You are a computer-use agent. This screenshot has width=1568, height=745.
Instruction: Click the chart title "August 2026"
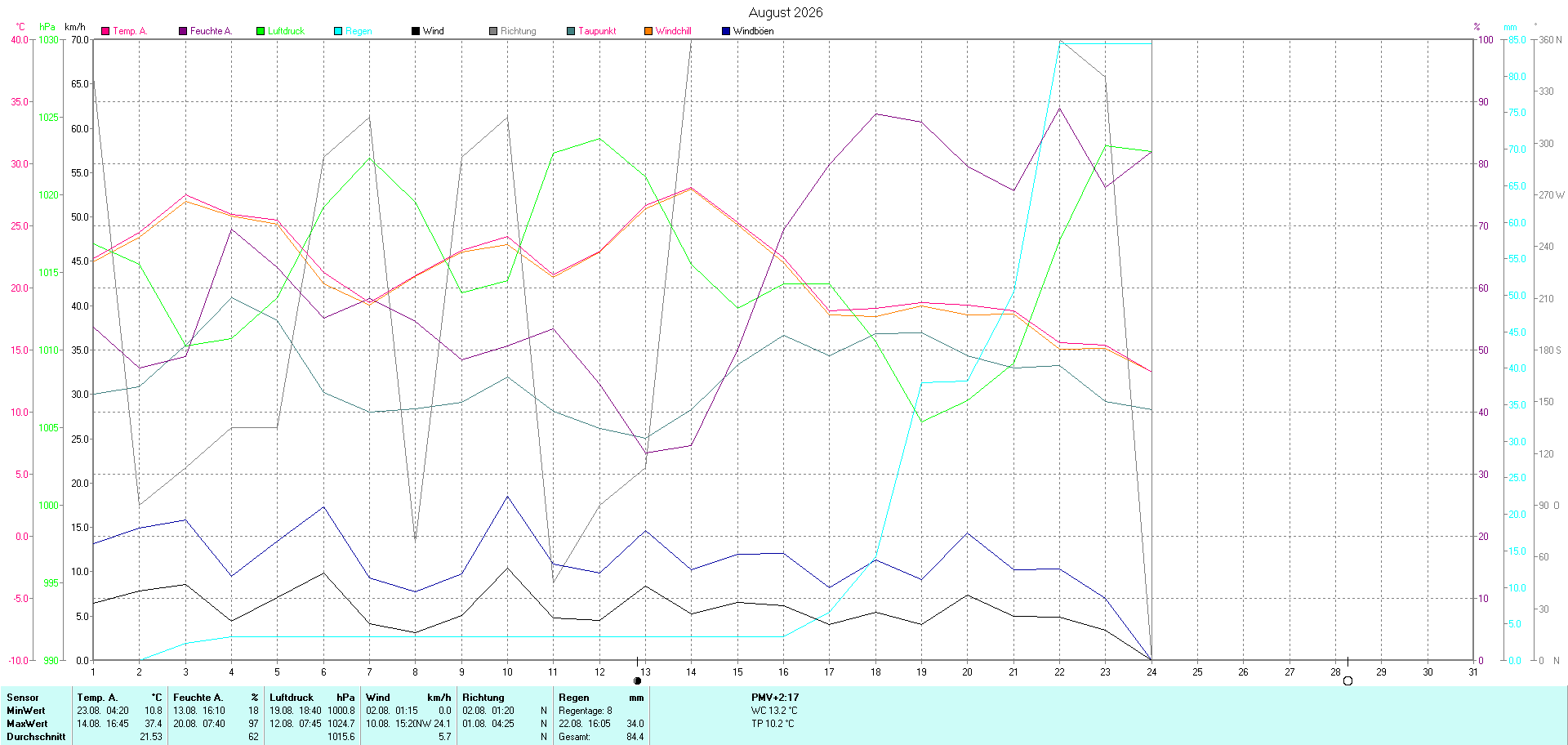pos(786,12)
